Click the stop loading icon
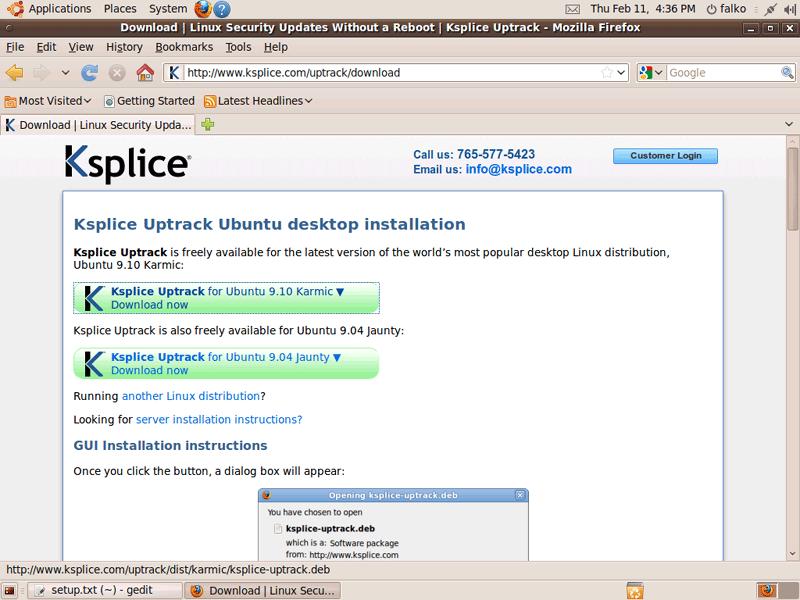 tap(117, 73)
